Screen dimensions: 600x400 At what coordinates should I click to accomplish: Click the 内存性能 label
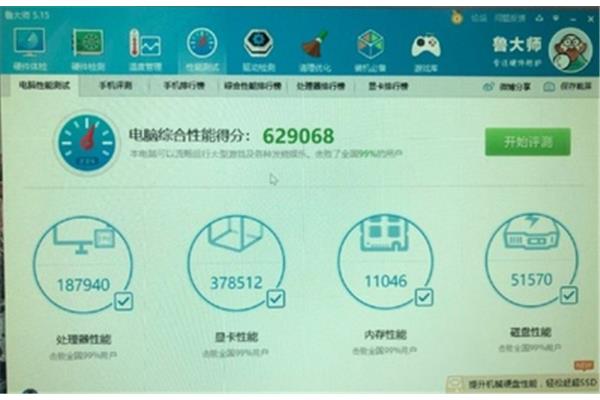[385, 335]
